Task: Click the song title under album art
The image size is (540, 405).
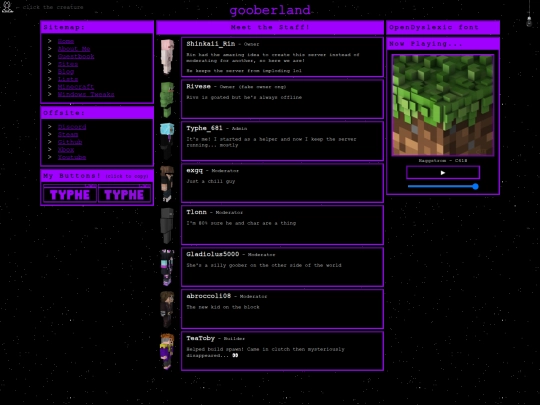Action: coord(443,160)
